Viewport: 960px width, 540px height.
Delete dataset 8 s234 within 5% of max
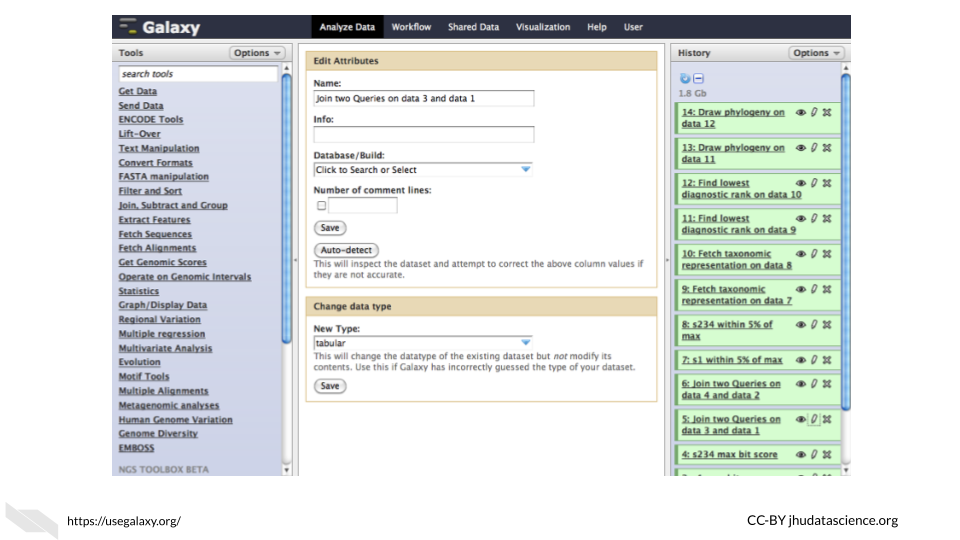click(827, 324)
